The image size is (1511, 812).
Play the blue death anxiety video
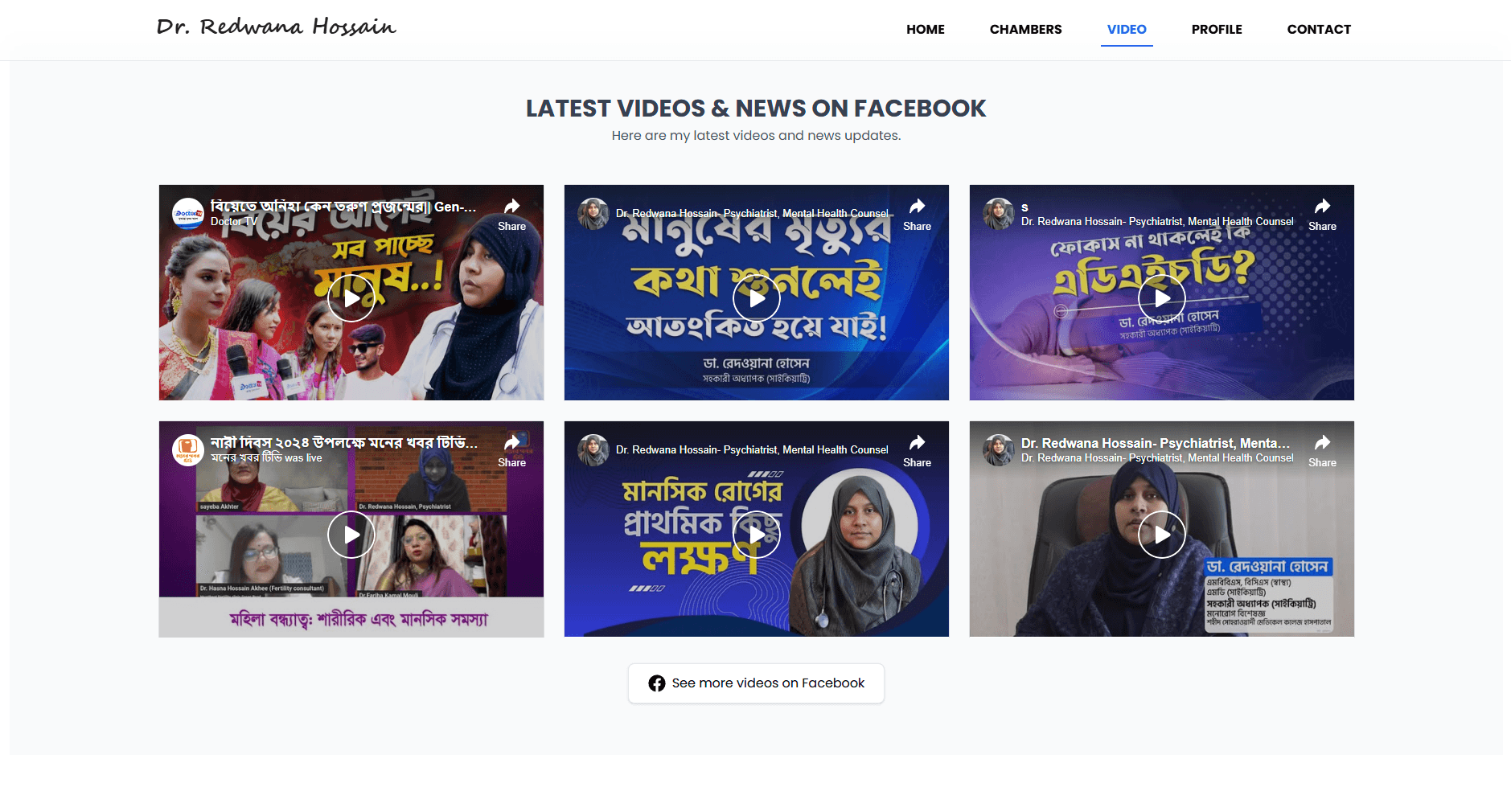[x=756, y=298]
